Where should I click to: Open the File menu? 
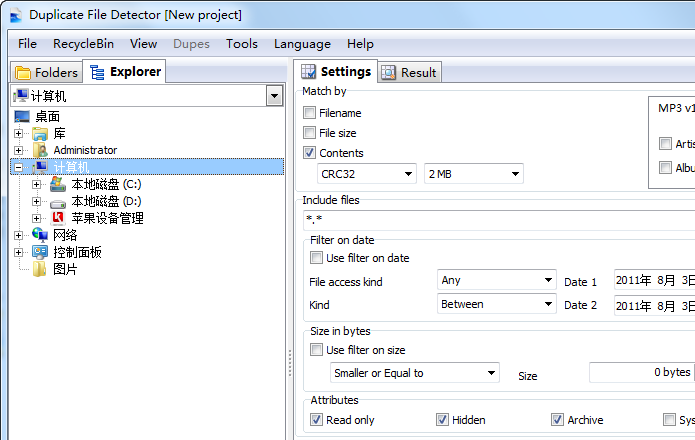tap(27, 44)
